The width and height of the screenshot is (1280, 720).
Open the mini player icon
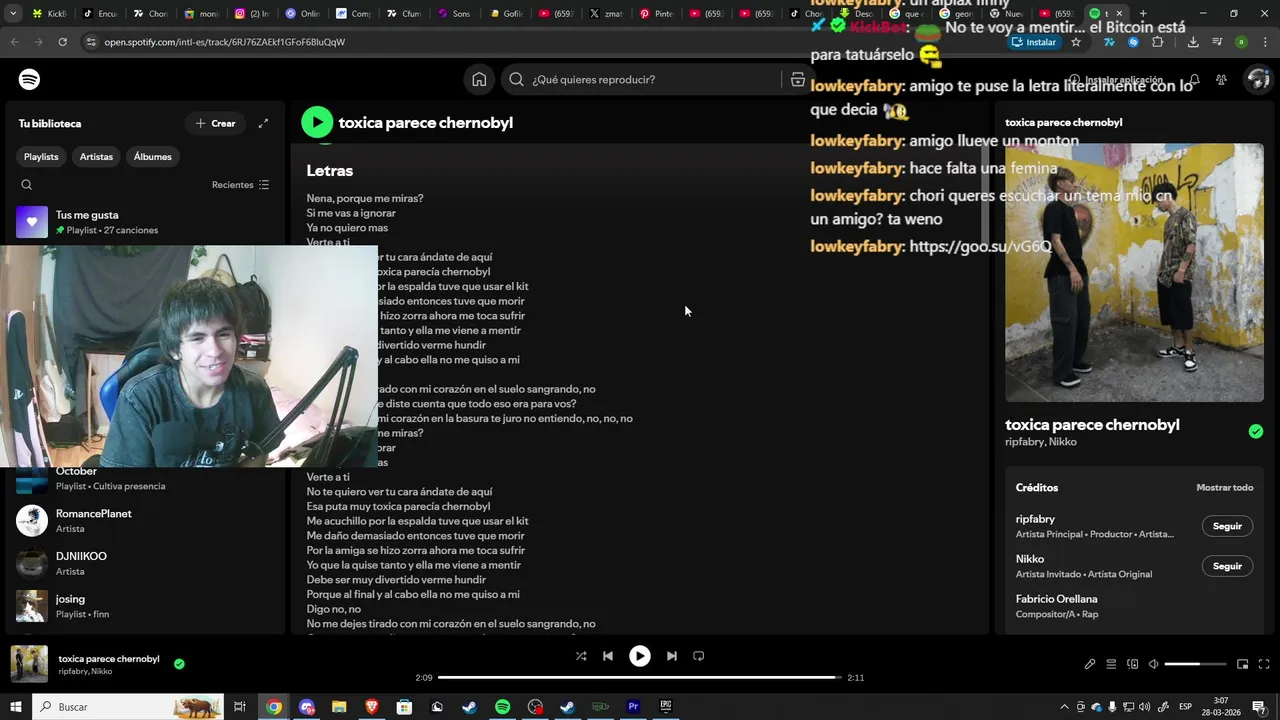pyautogui.click(x=1242, y=664)
